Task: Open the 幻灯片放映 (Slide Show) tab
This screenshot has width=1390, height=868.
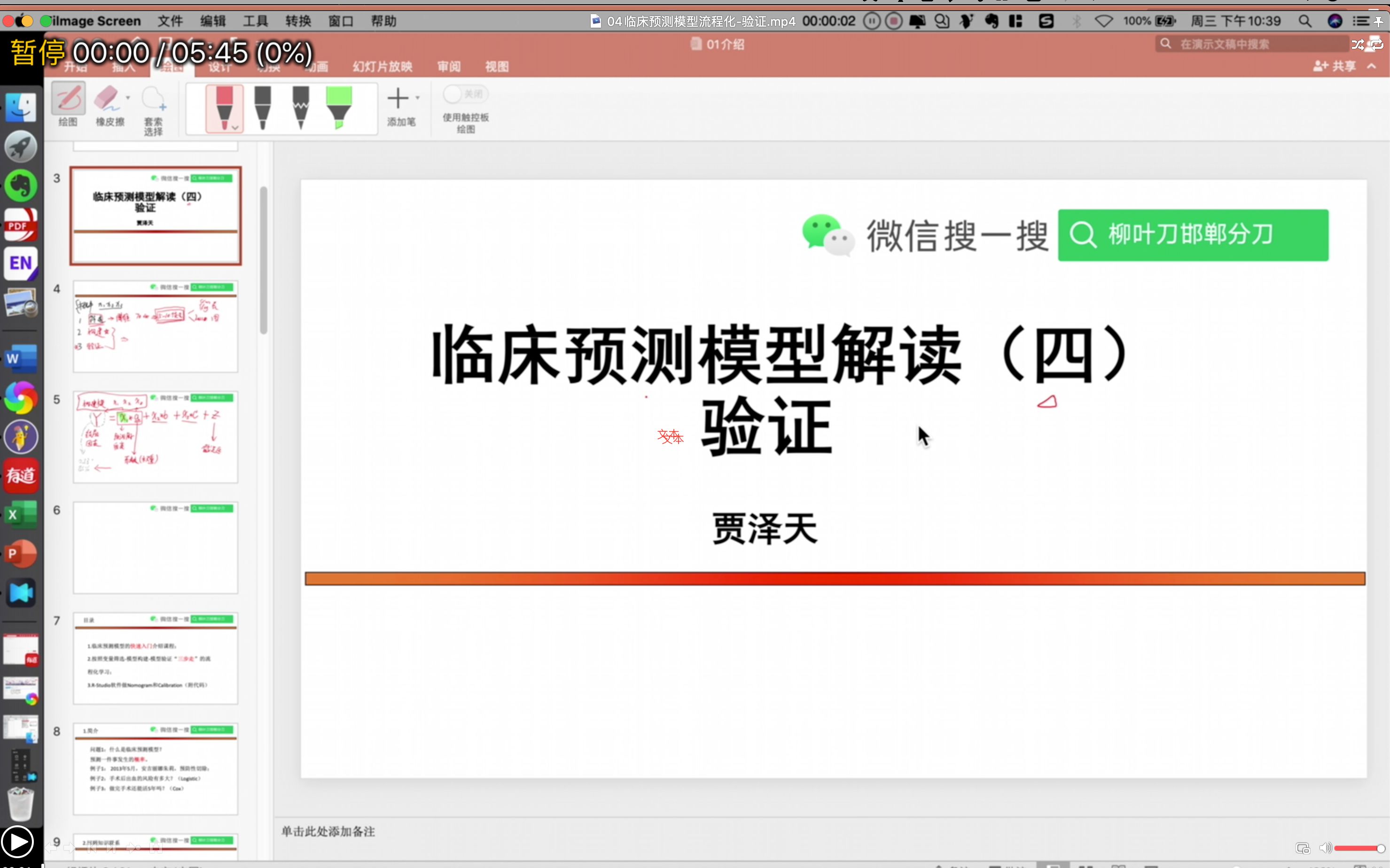Action: point(383,67)
